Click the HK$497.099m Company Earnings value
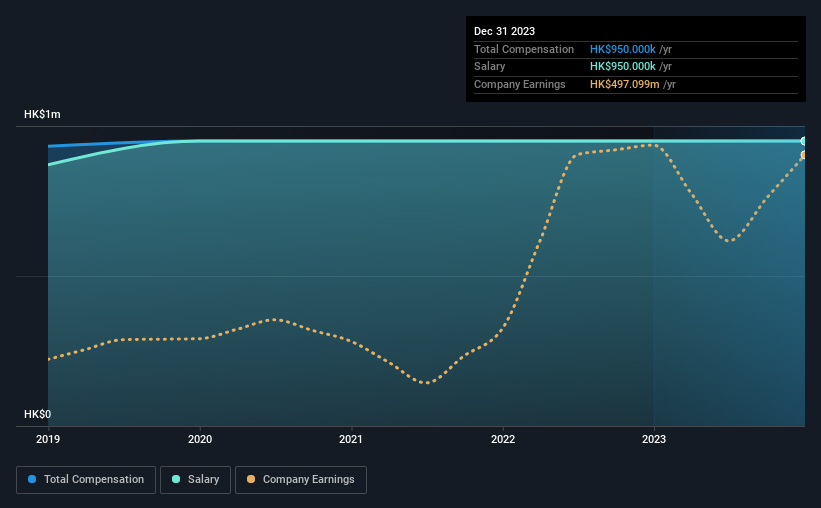This screenshot has width=821, height=508. pos(625,84)
